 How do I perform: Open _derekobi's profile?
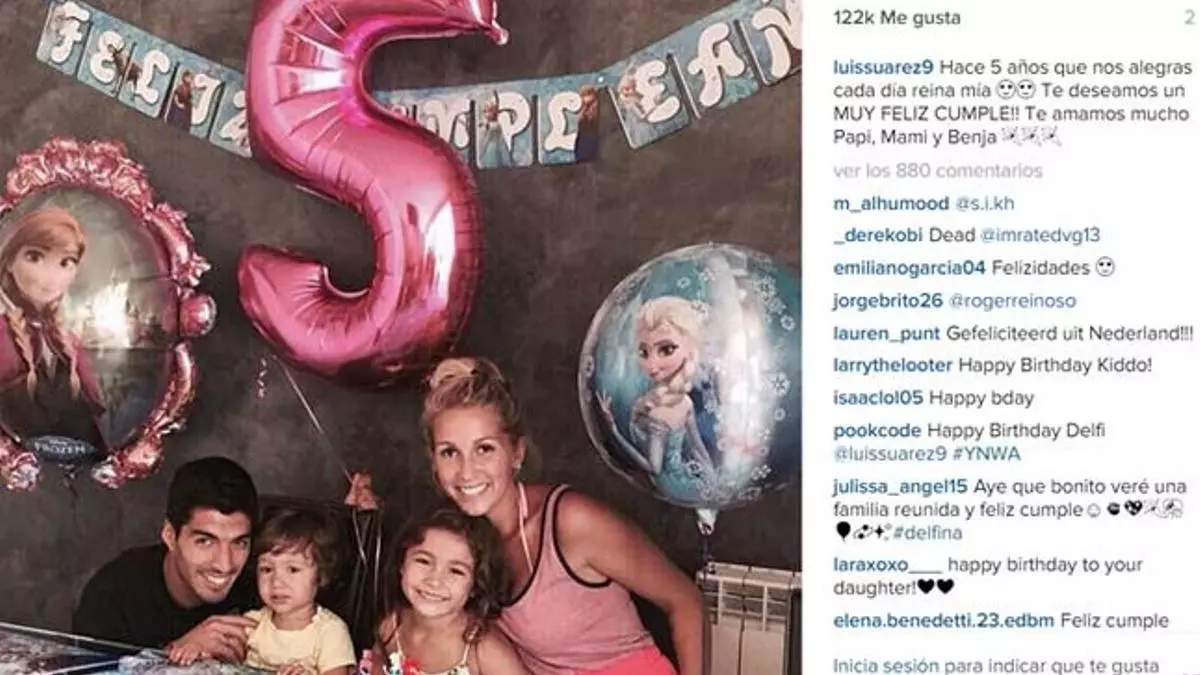point(879,236)
